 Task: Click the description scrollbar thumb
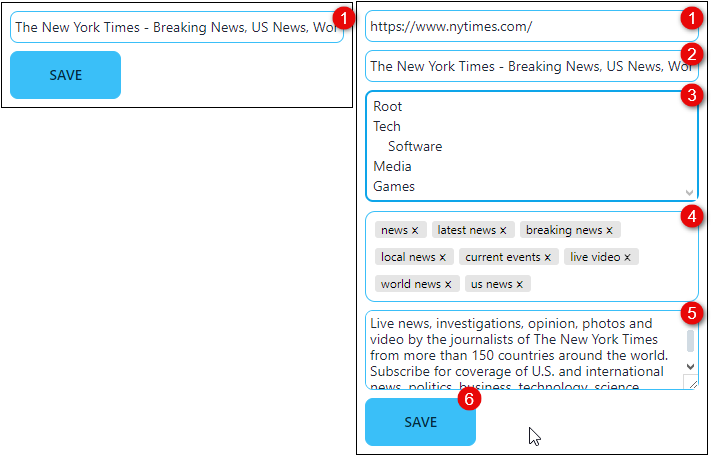point(691,341)
